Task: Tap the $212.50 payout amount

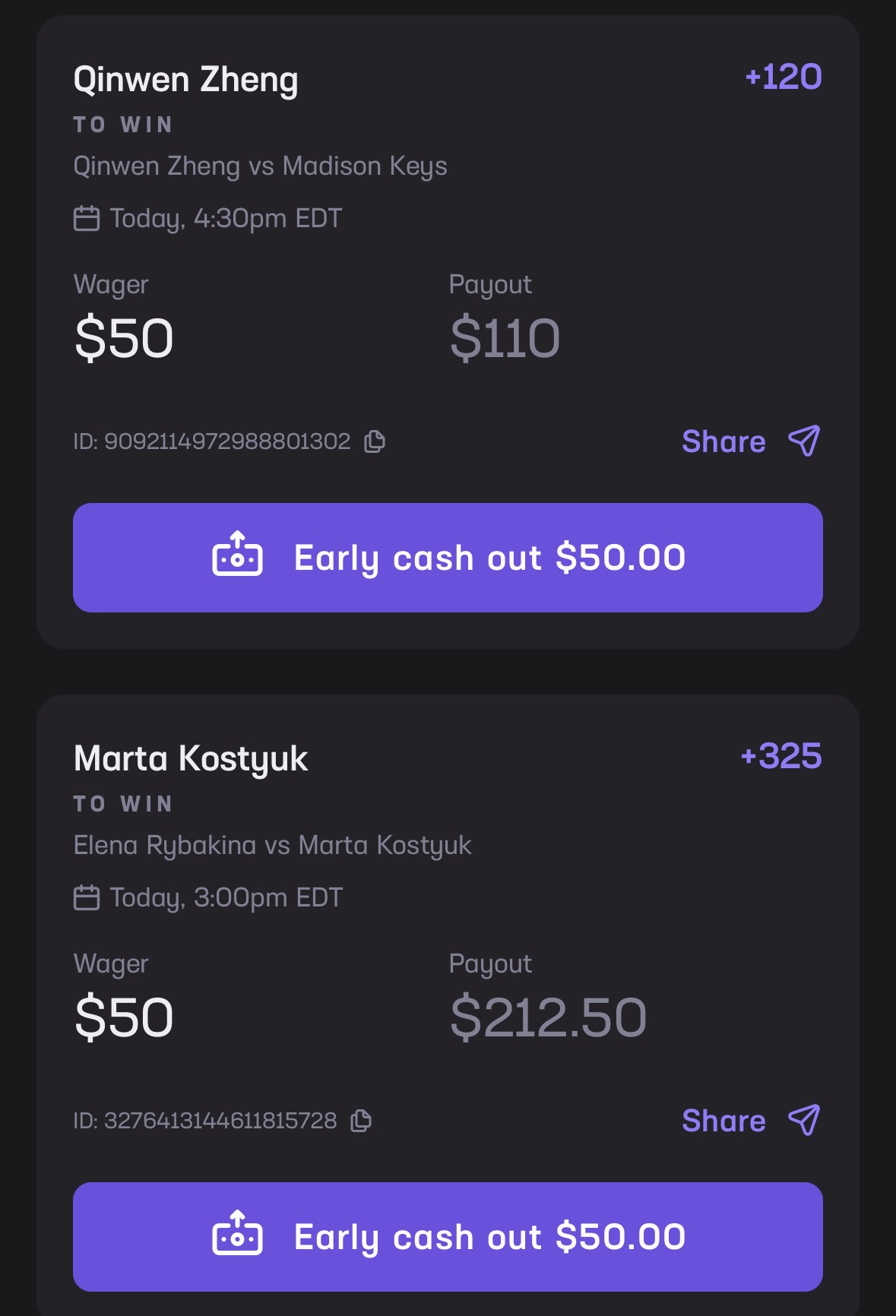Action: 548,1017
